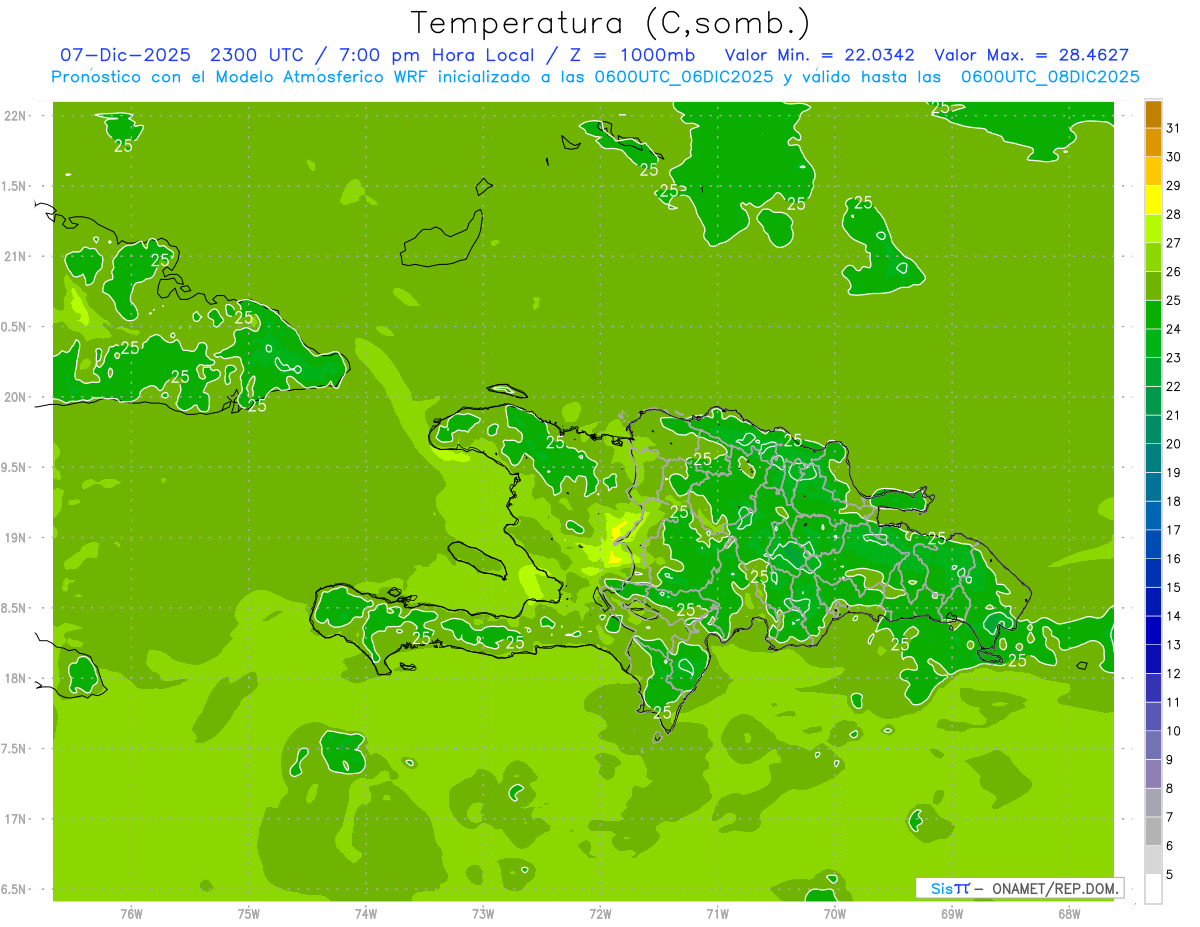Click the 17N latitude axis label

point(15,819)
